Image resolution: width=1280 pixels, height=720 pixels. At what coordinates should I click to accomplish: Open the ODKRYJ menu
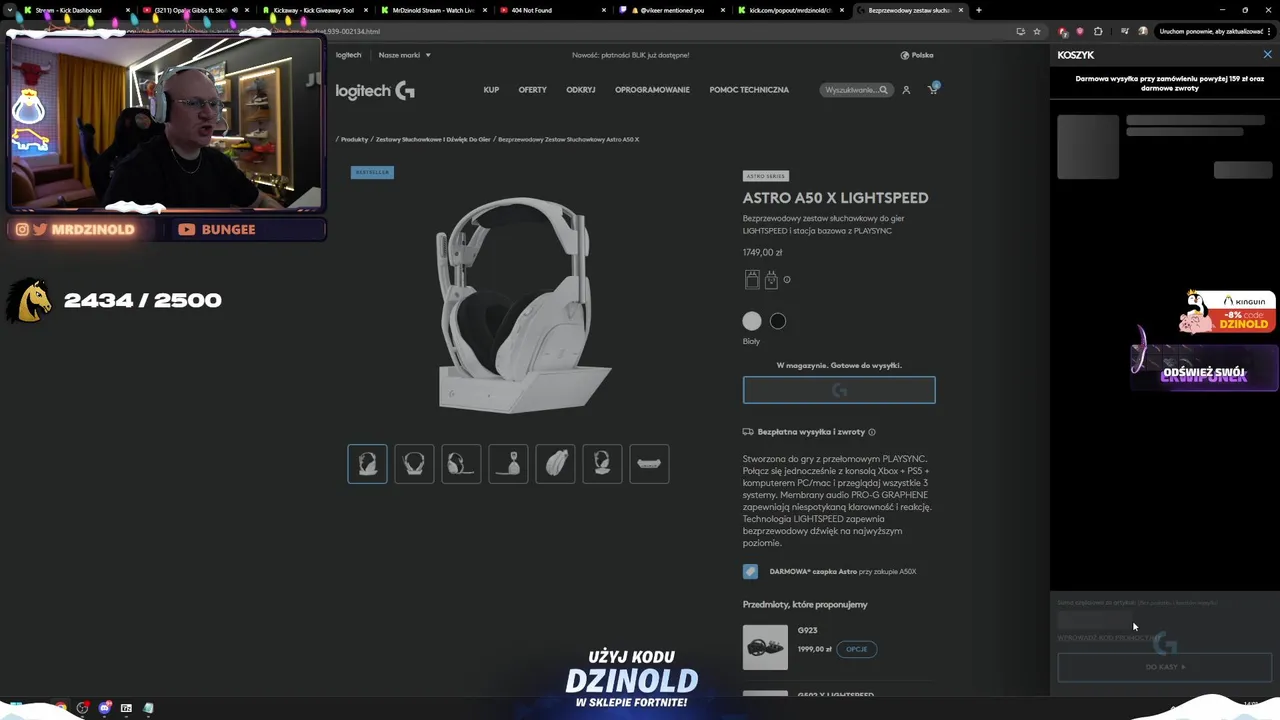tap(581, 90)
